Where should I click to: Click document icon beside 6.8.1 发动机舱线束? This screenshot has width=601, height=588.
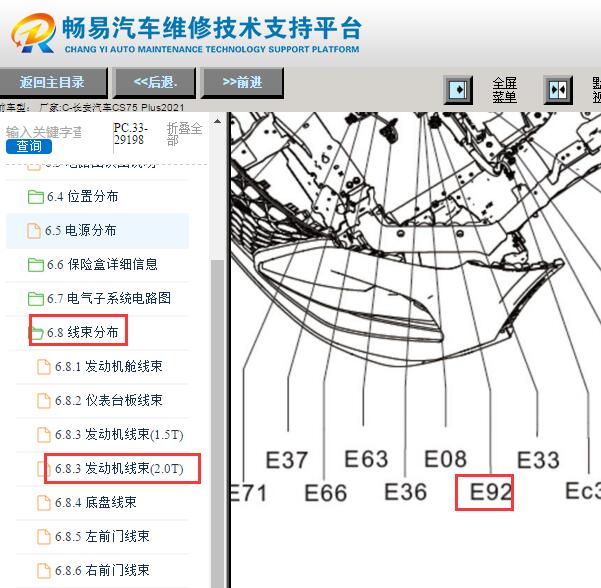[x=43, y=367]
